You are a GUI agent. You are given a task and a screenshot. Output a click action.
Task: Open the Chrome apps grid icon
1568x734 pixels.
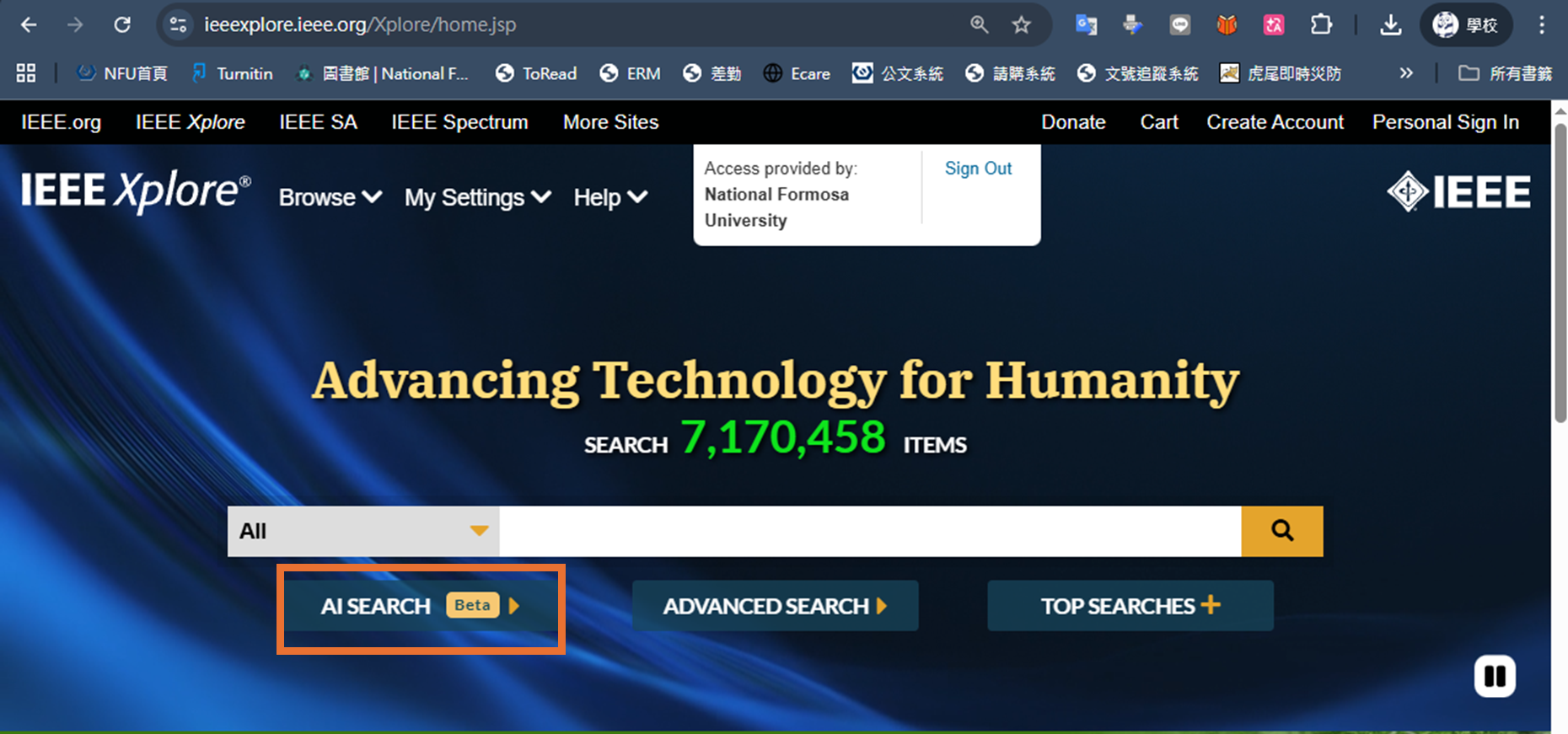pos(26,73)
